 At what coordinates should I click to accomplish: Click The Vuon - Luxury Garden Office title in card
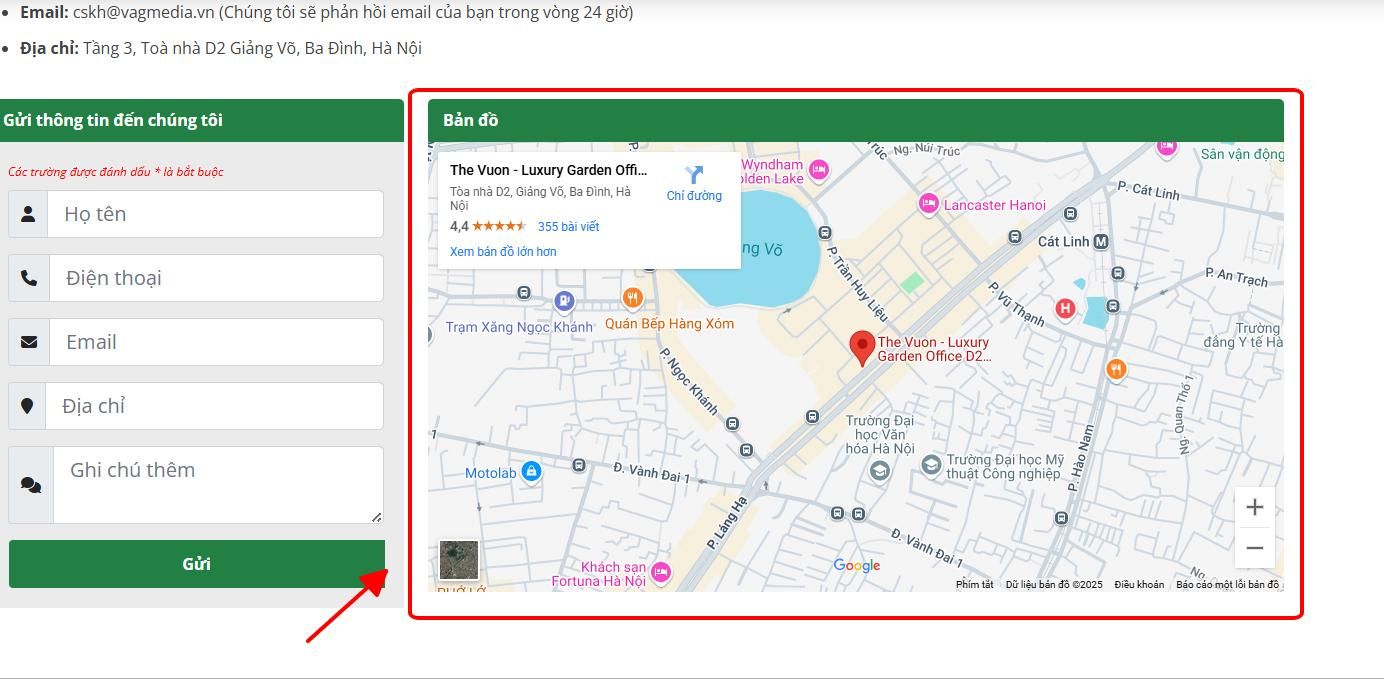tap(548, 170)
